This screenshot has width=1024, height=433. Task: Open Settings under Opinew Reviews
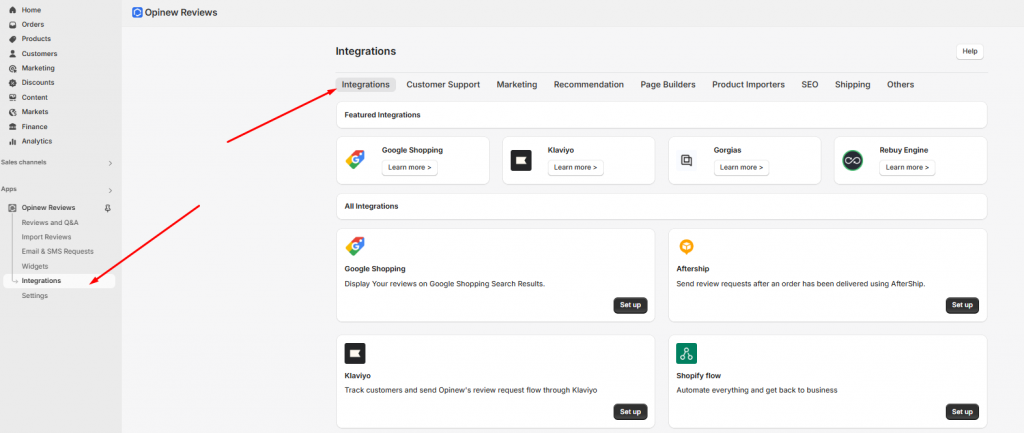[x=35, y=296]
